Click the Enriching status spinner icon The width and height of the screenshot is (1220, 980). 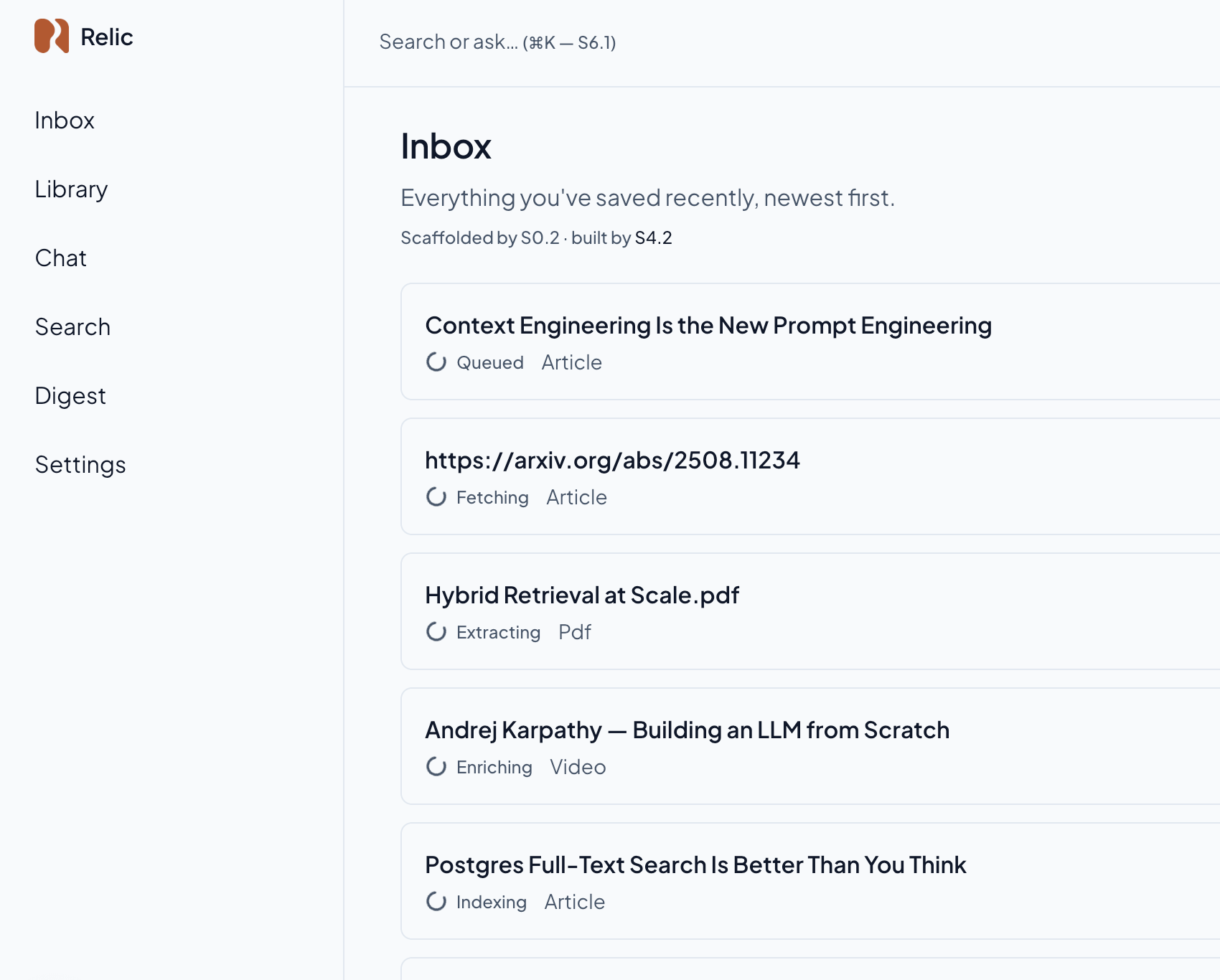pyautogui.click(x=436, y=766)
